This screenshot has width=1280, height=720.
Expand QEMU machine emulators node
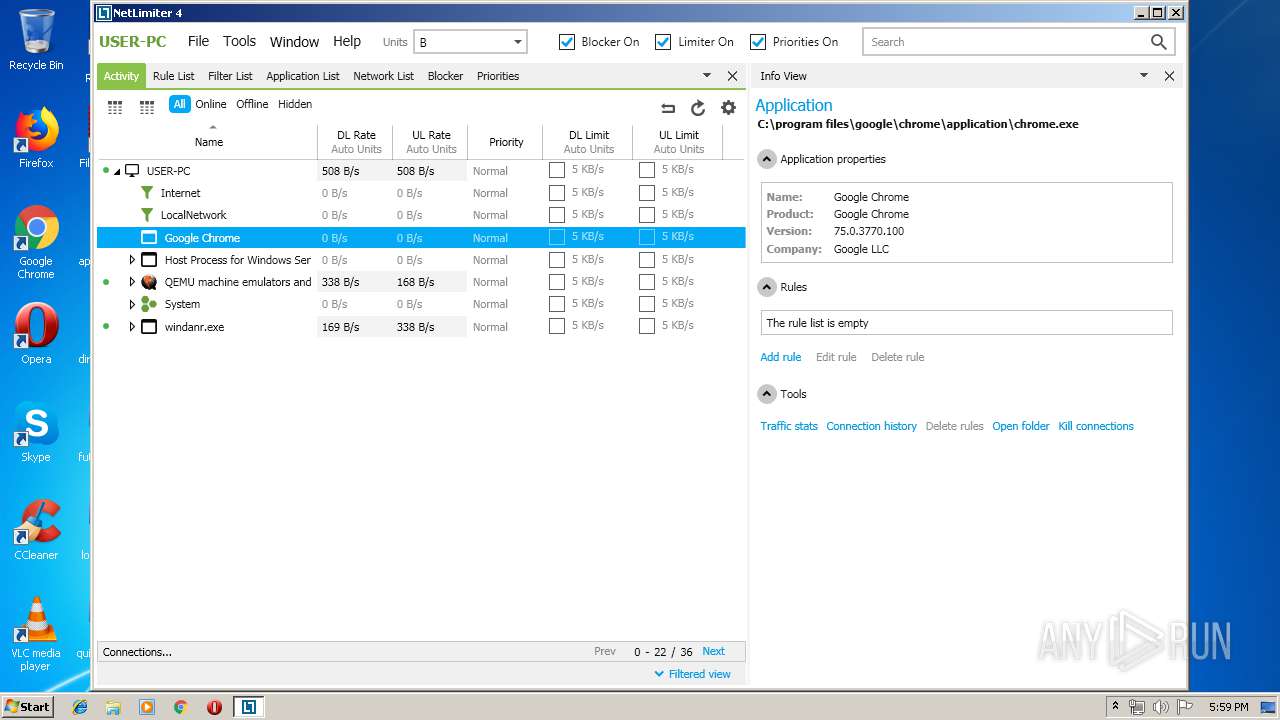click(132, 282)
